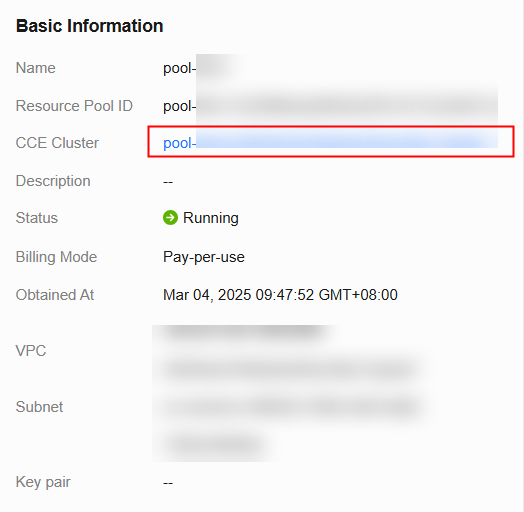Select the Pay-per-use billing mode text

(x=204, y=257)
